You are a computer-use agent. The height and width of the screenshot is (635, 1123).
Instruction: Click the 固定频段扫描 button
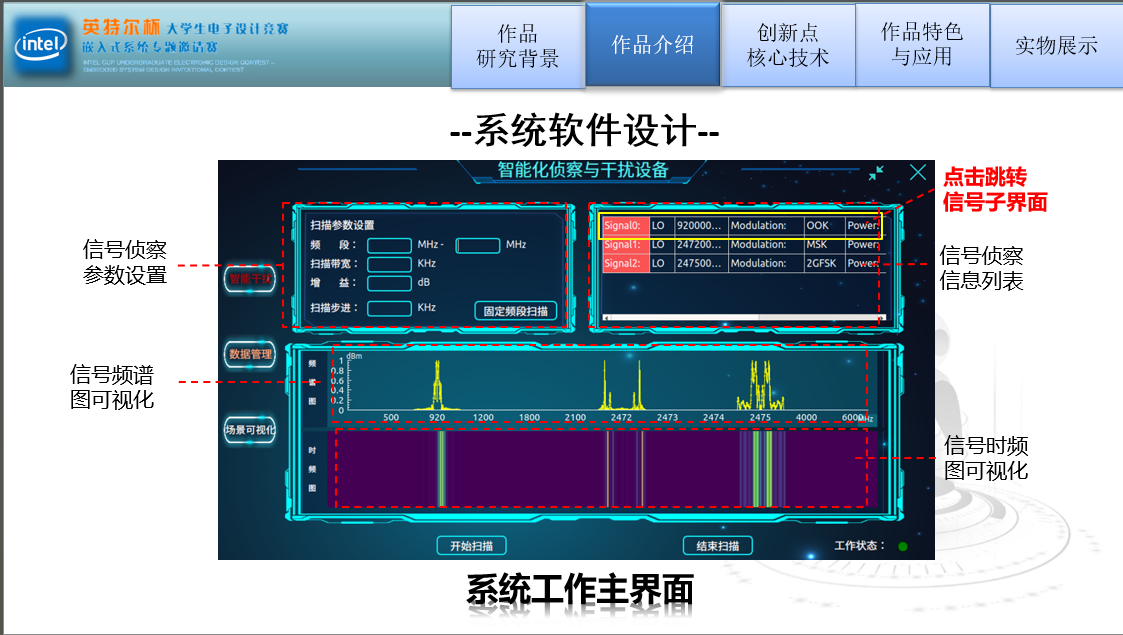click(516, 311)
